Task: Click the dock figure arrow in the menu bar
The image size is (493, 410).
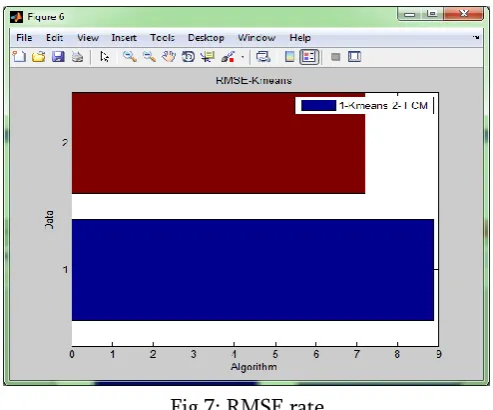Action: point(476,37)
